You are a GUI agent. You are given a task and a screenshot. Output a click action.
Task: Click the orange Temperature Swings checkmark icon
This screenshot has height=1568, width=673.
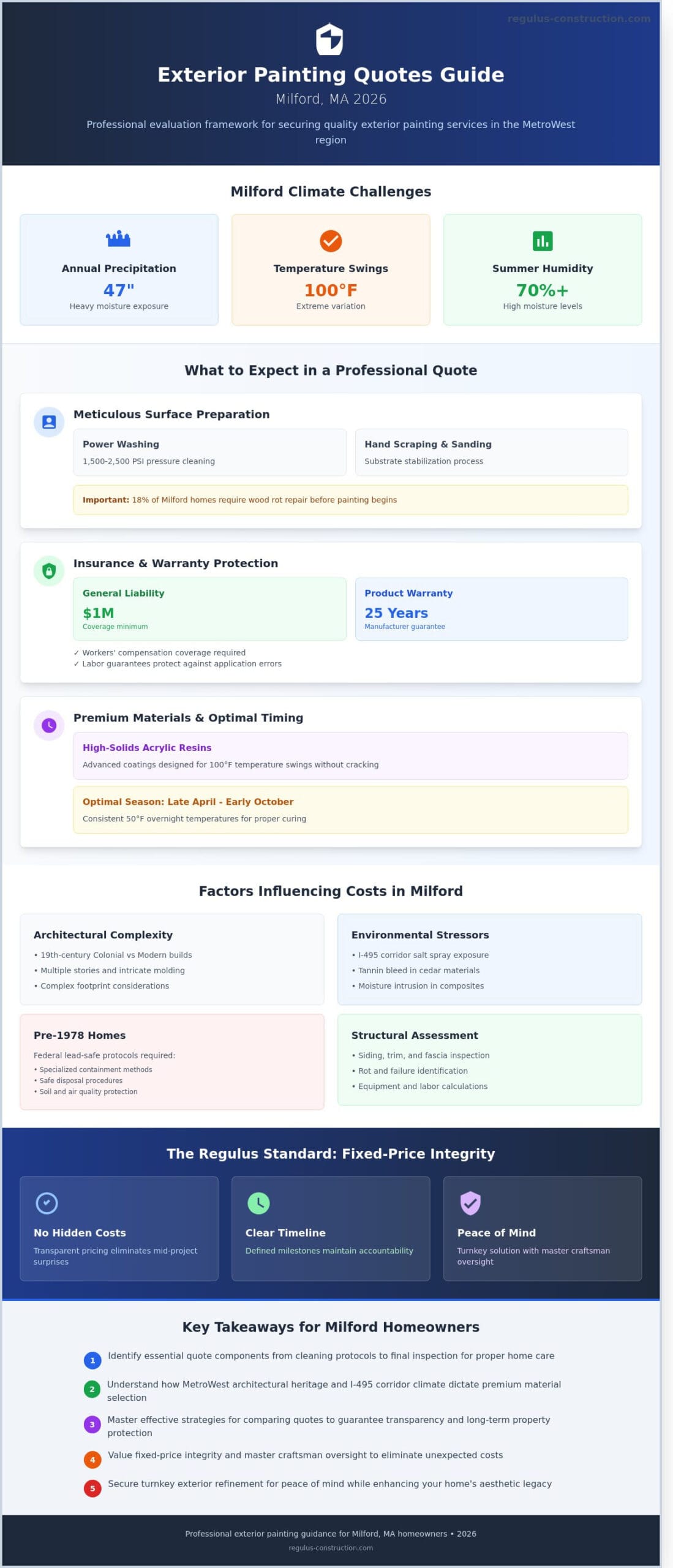[331, 241]
